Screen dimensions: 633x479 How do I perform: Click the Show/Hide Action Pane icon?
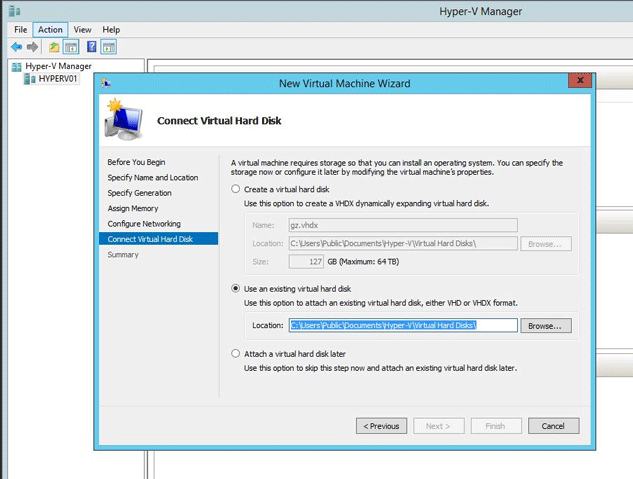point(109,47)
